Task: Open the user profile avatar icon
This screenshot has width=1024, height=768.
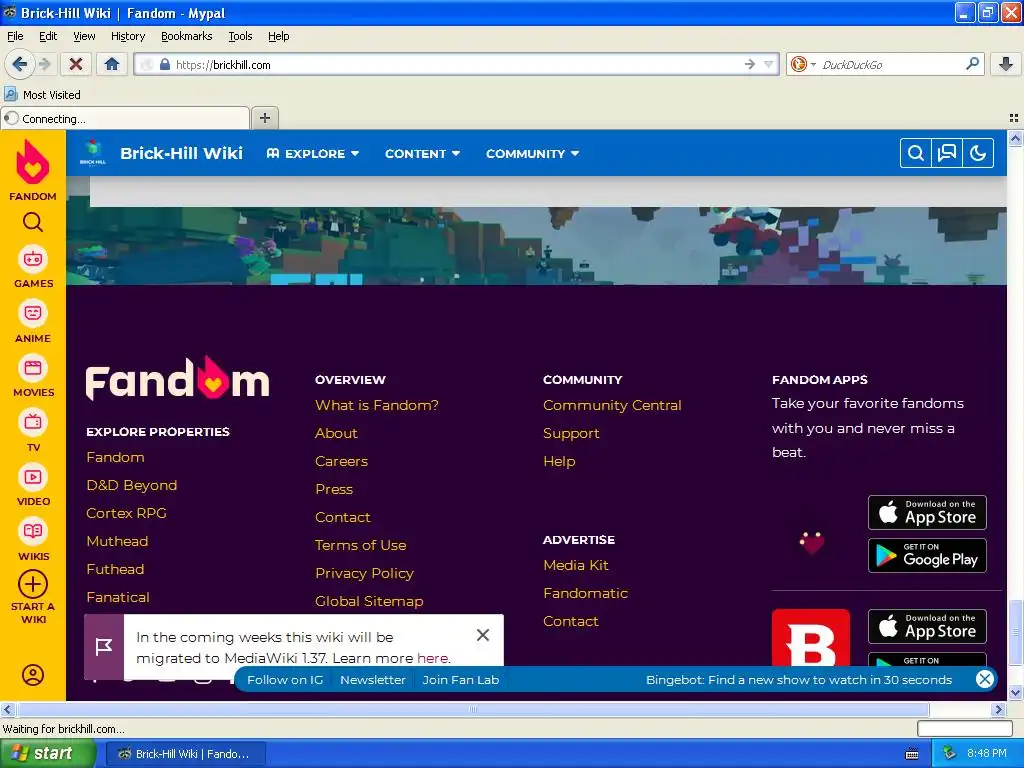Action: 33,675
